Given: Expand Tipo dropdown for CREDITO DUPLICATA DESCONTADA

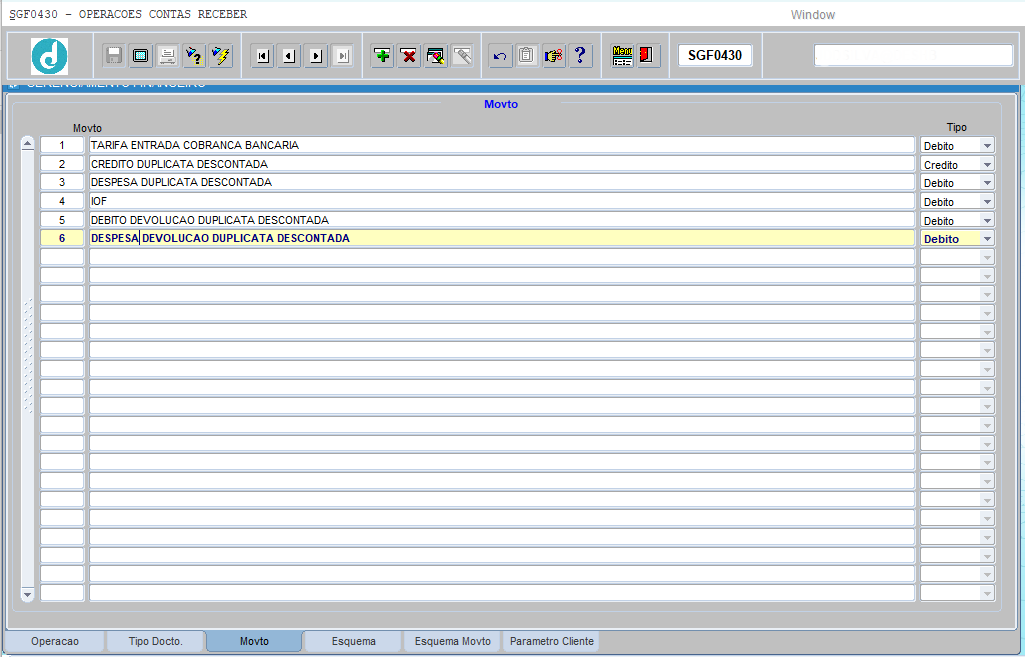Looking at the screenshot, I should coord(987,165).
